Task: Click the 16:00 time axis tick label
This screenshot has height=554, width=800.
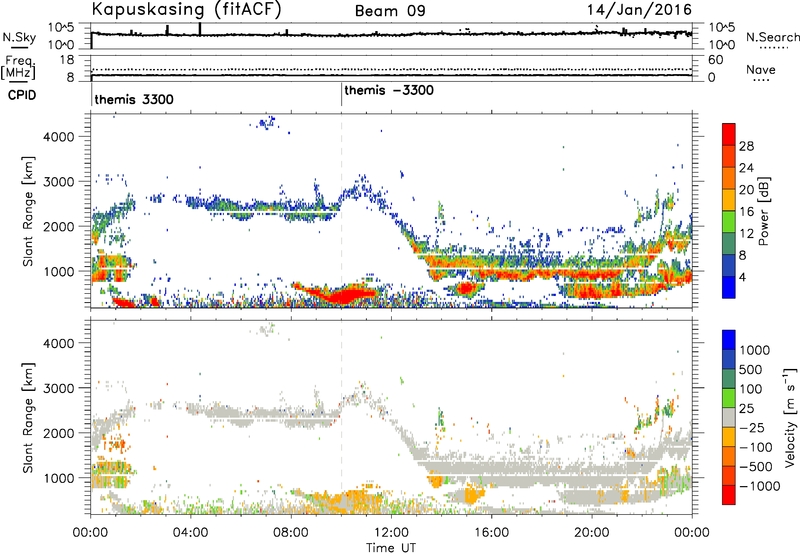Action: (x=491, y=533)
